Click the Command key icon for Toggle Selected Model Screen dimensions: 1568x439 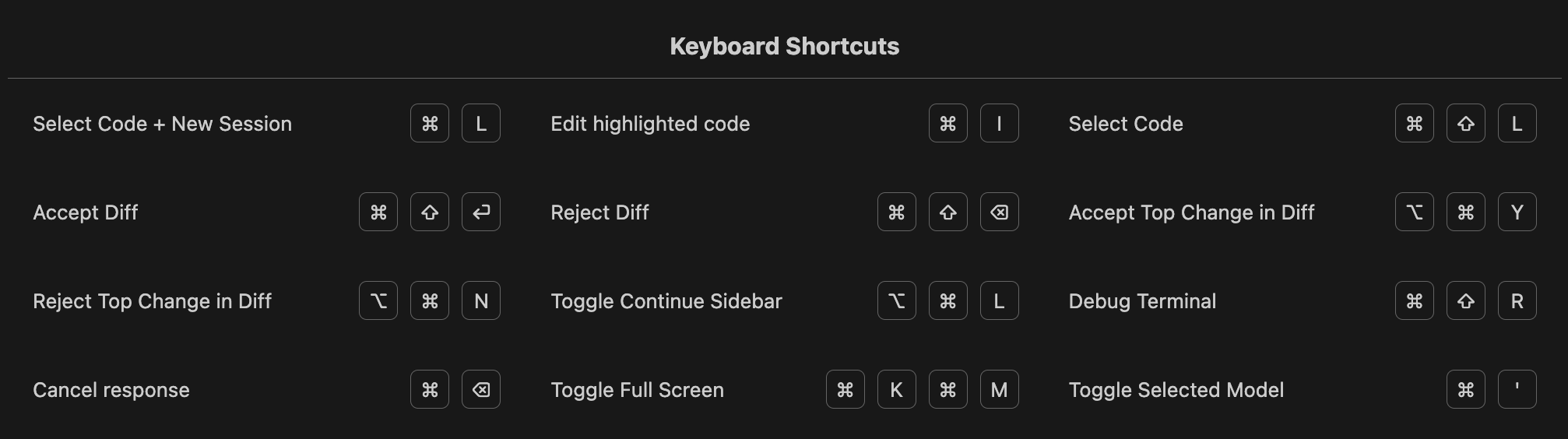point(1466,389)
